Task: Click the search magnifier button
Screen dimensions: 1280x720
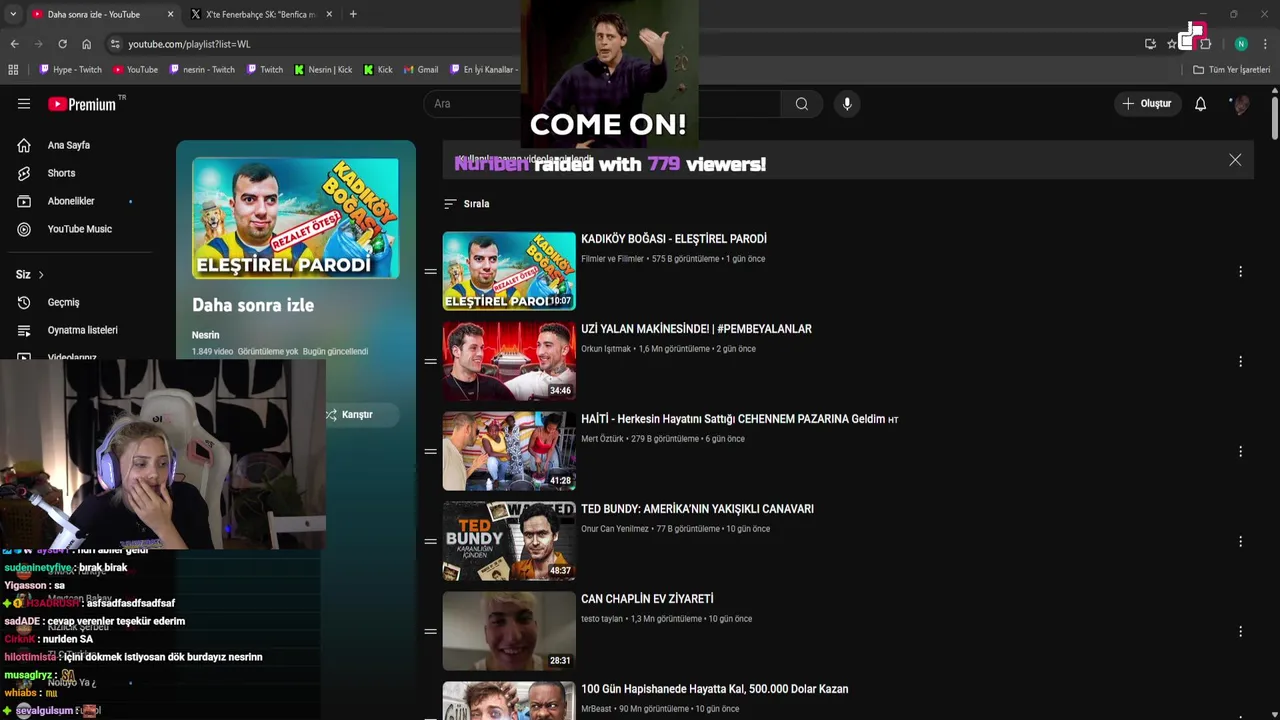Action: (802, 104)
